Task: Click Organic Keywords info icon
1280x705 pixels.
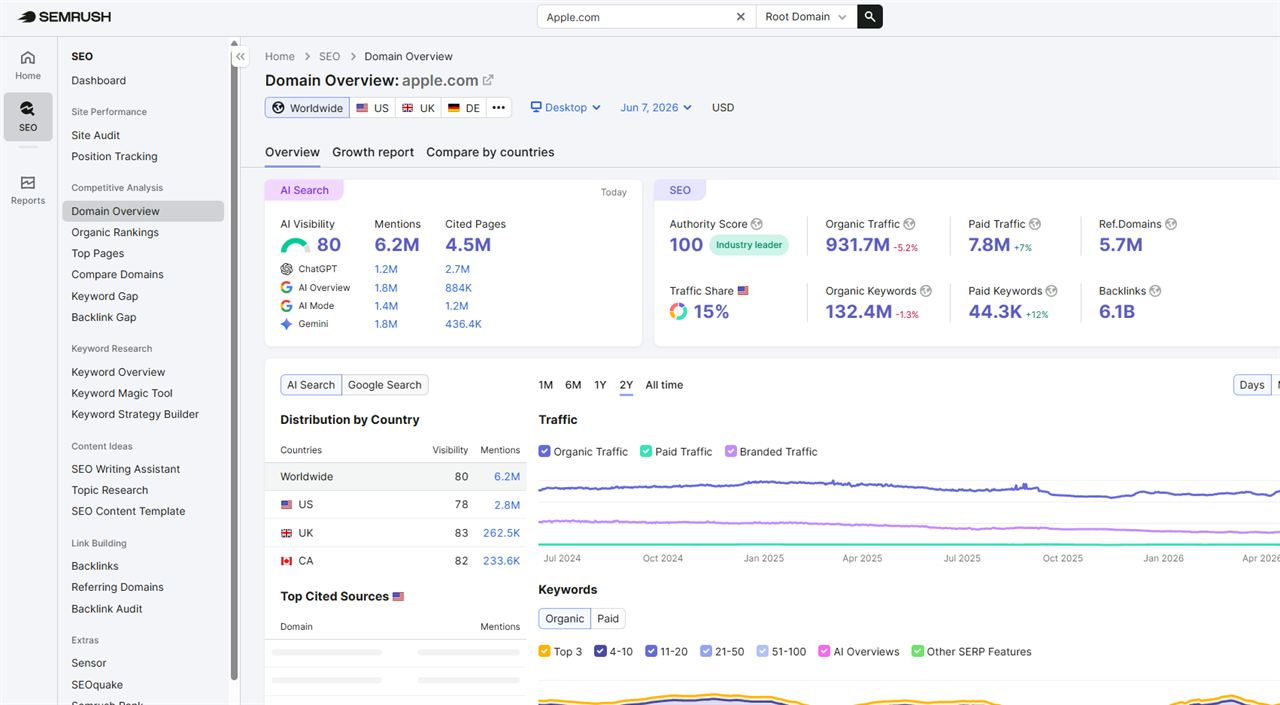Action: pyautogui.click(x=926, y=291)
